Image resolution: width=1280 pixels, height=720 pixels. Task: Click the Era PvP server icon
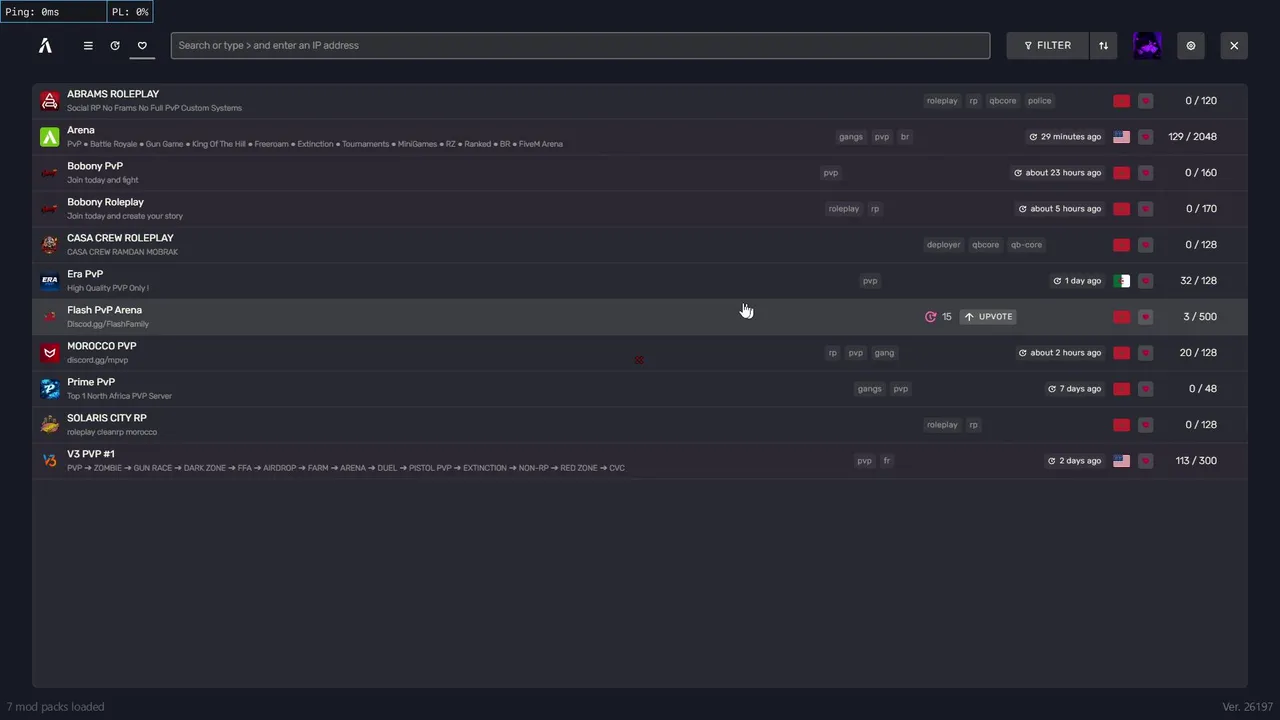49,280
